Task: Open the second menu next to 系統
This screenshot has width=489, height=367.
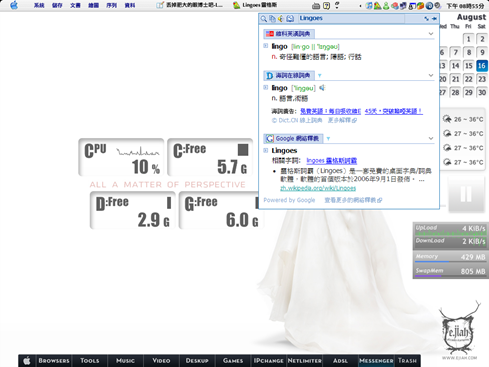Action: coord(57,5)
